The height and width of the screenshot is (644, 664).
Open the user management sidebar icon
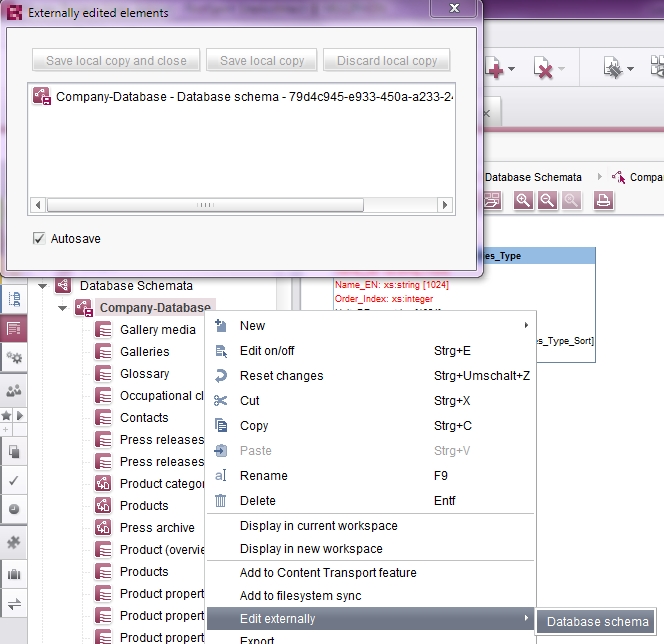pos(14,390)
